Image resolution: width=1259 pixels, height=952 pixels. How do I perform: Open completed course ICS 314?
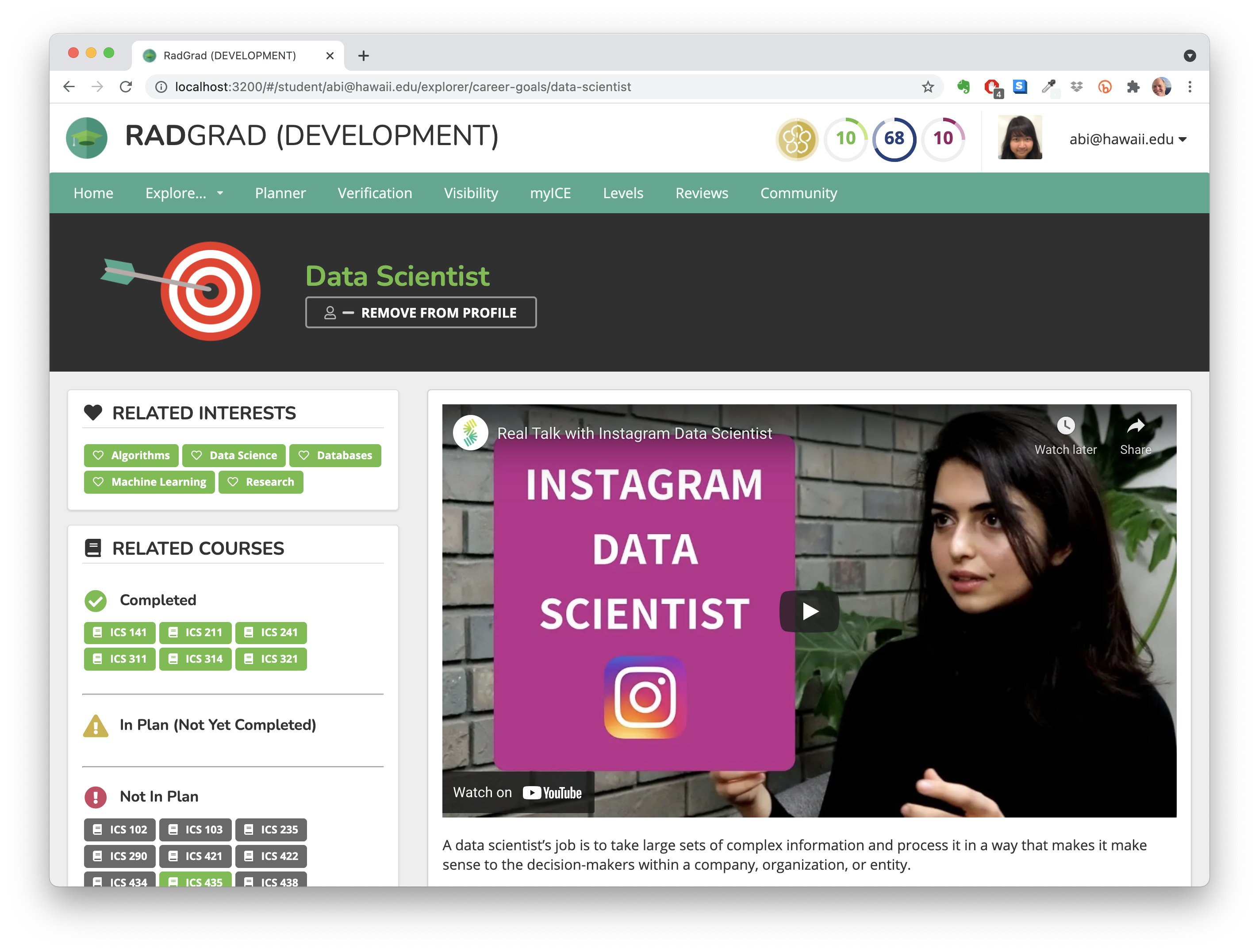[195, 659]
